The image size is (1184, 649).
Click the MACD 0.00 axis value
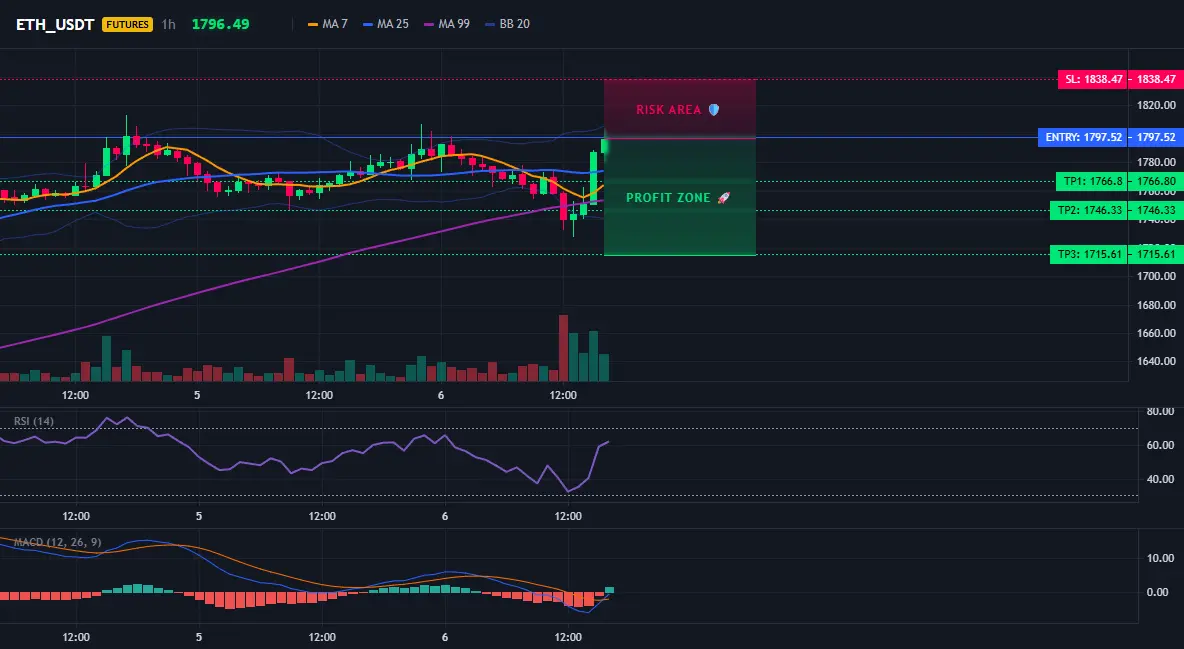(x=1158, y=592)
